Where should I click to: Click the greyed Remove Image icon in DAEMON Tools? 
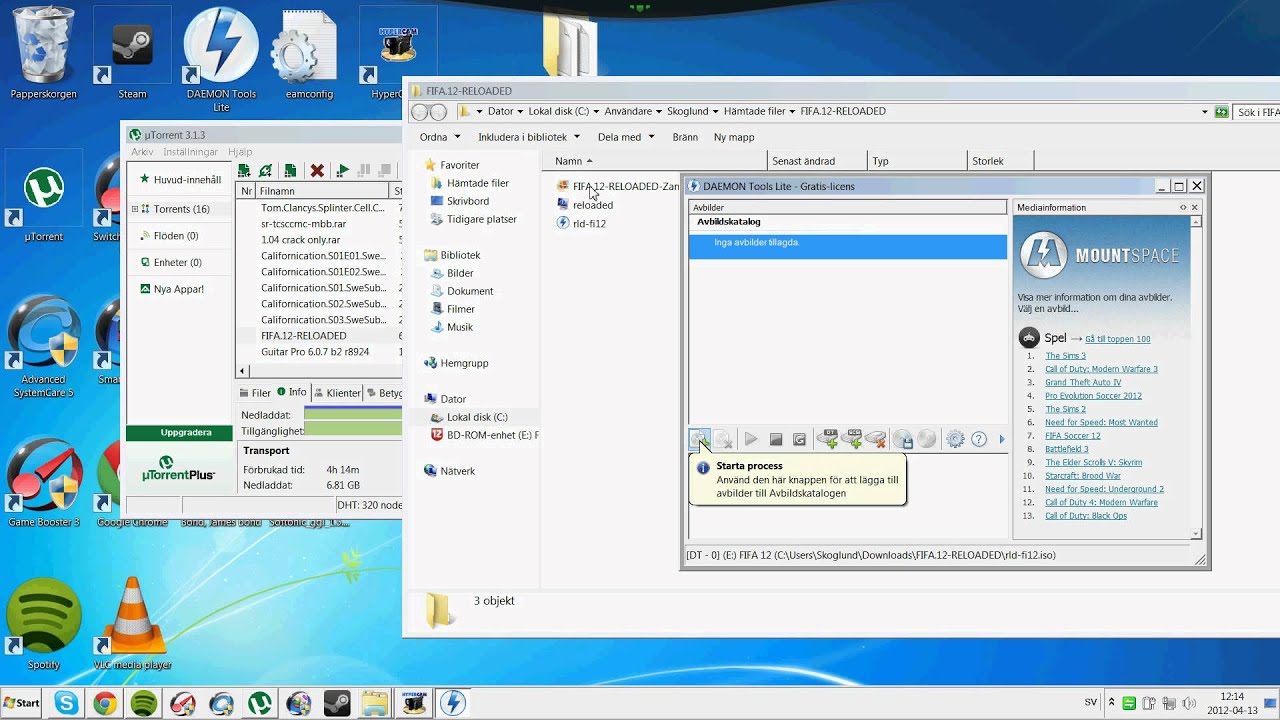tap(724, 439)
